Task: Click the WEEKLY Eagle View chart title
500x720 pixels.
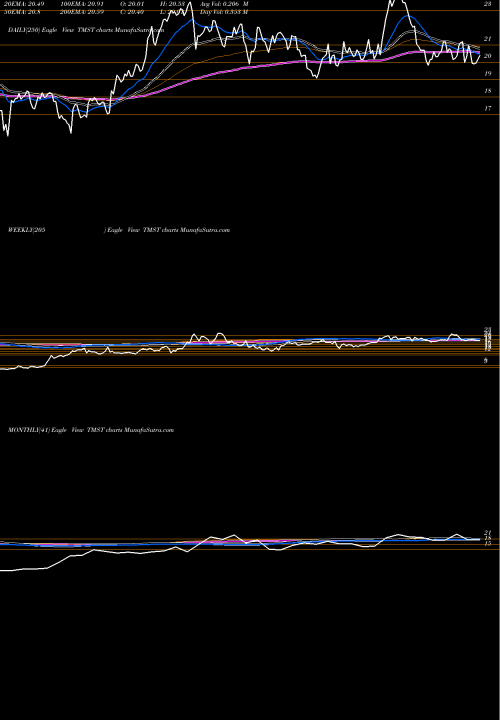Action: pos(118,230)
